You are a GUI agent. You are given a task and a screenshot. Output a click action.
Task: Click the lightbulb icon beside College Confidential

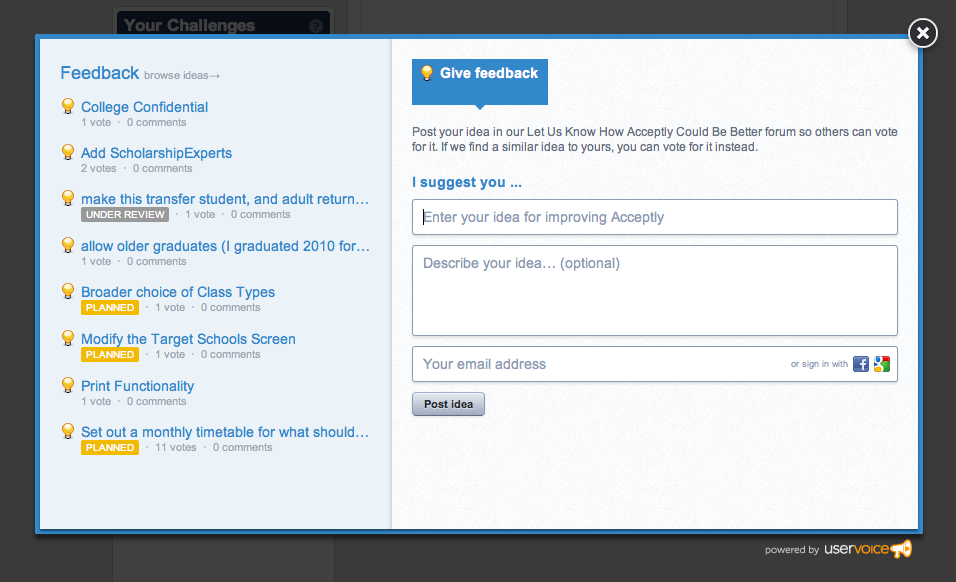click(68, 106)
